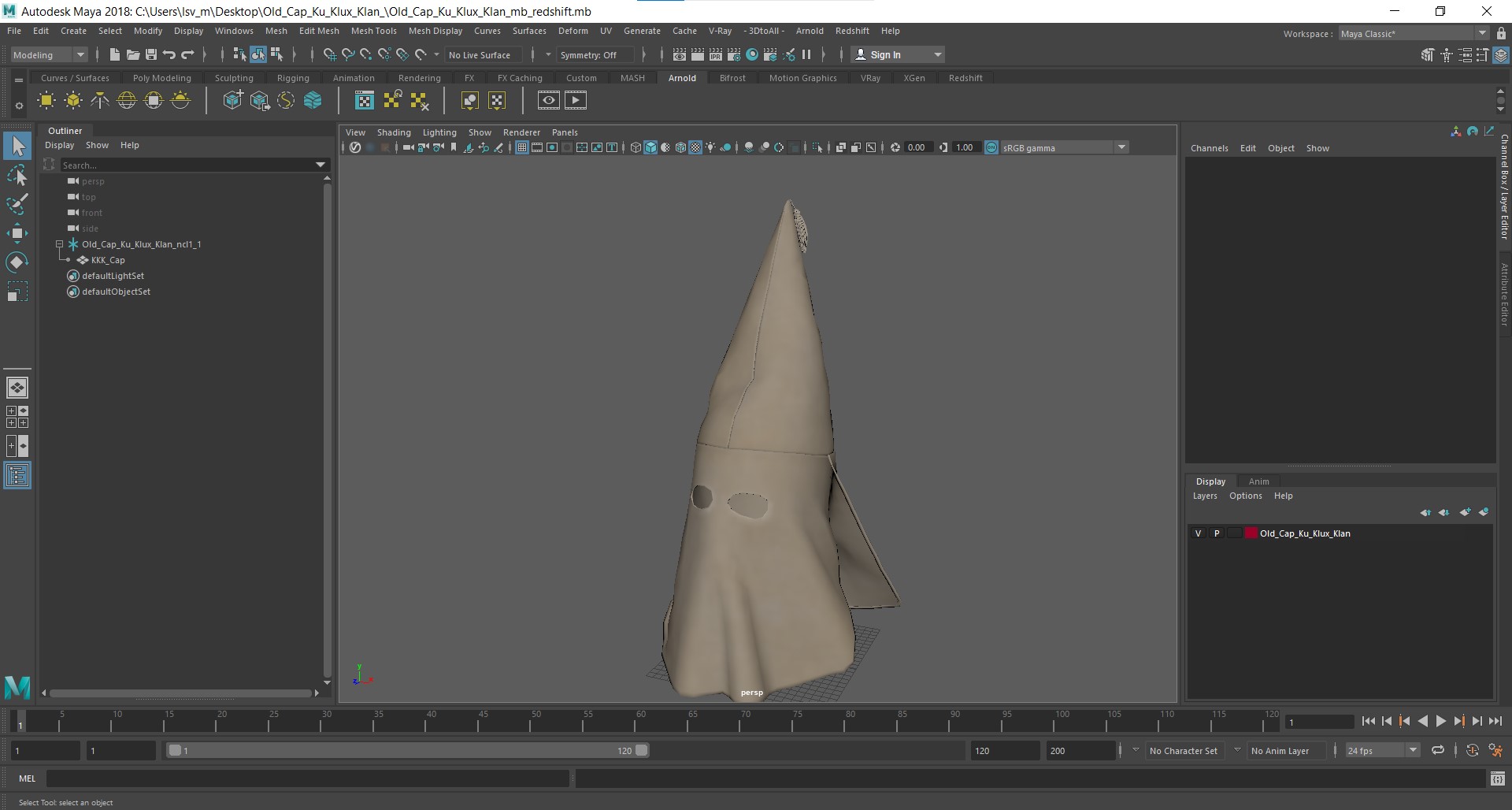
Task: Select the KKK_Cap mesh in Outliner
Action: 108,260
